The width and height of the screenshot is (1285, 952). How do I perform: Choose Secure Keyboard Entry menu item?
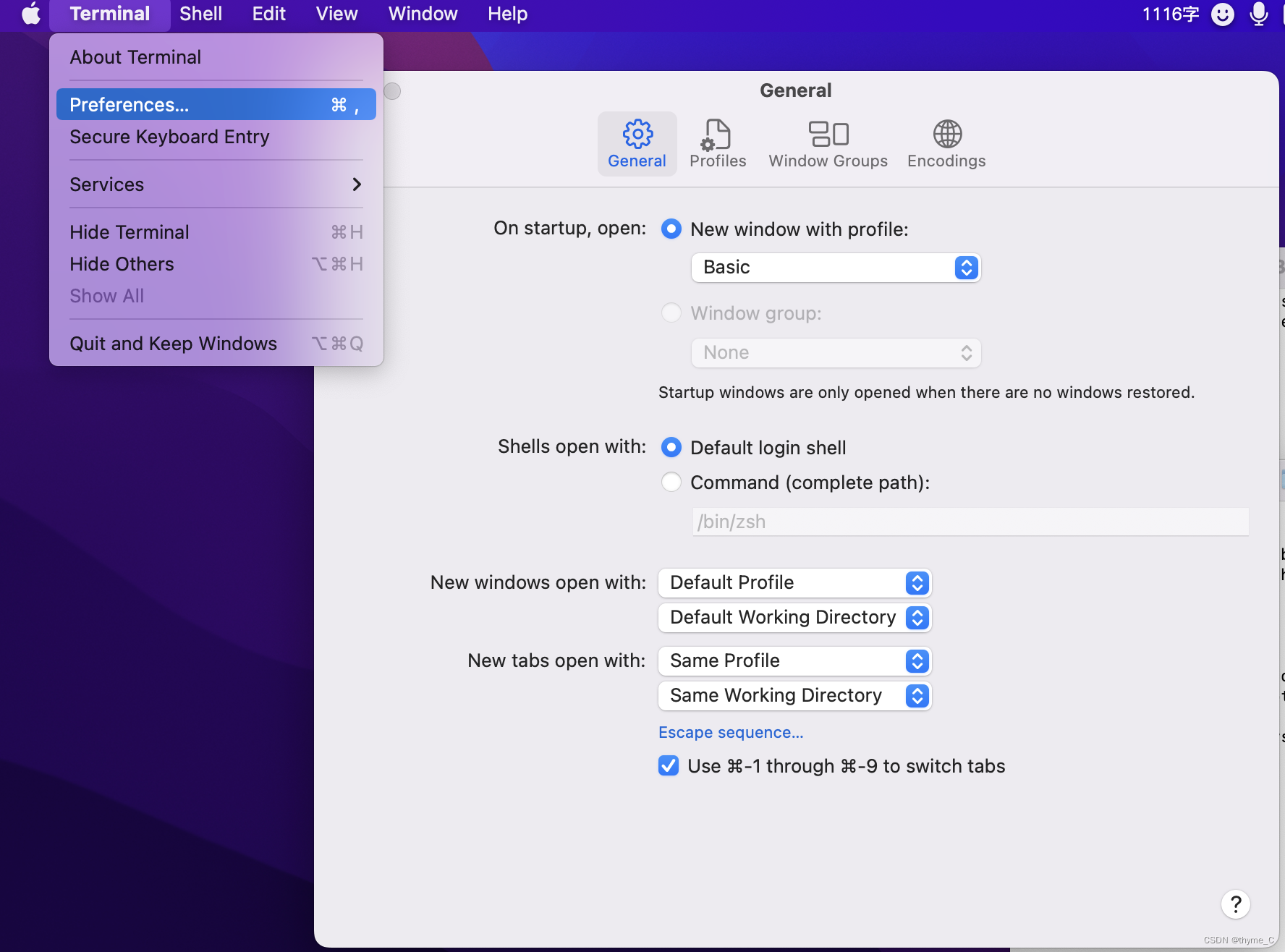216,137
